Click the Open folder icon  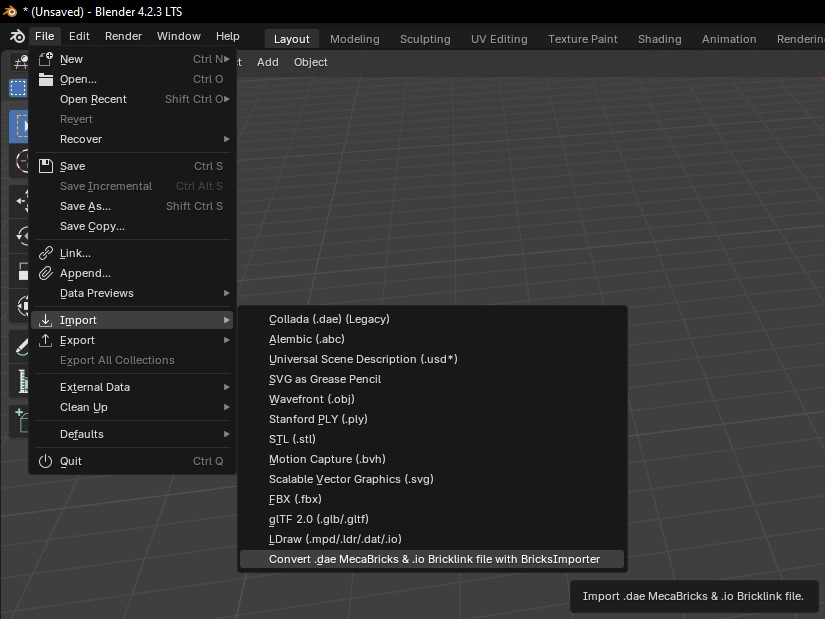(x=45, y=79)
